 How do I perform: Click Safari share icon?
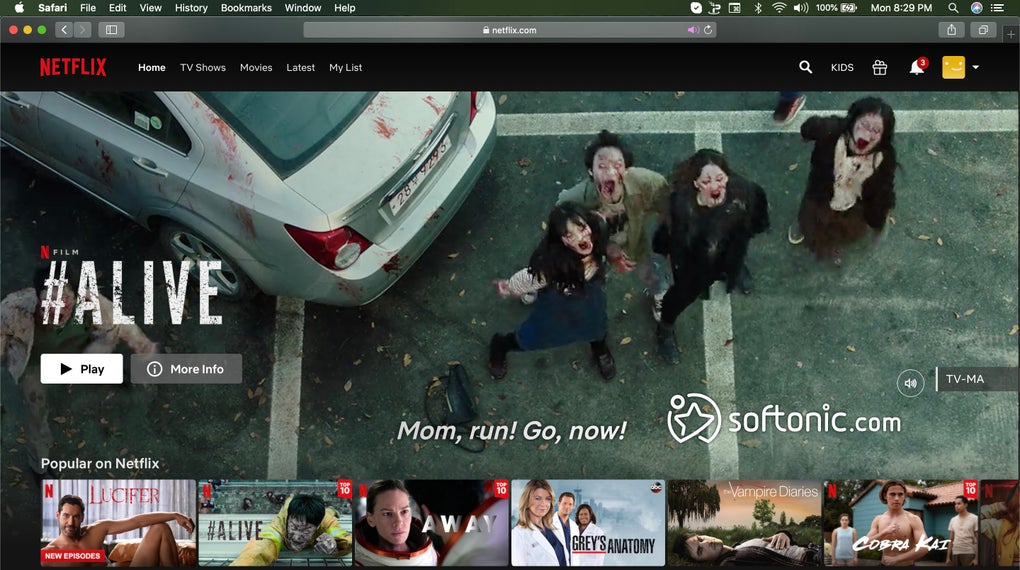point(952,30)
